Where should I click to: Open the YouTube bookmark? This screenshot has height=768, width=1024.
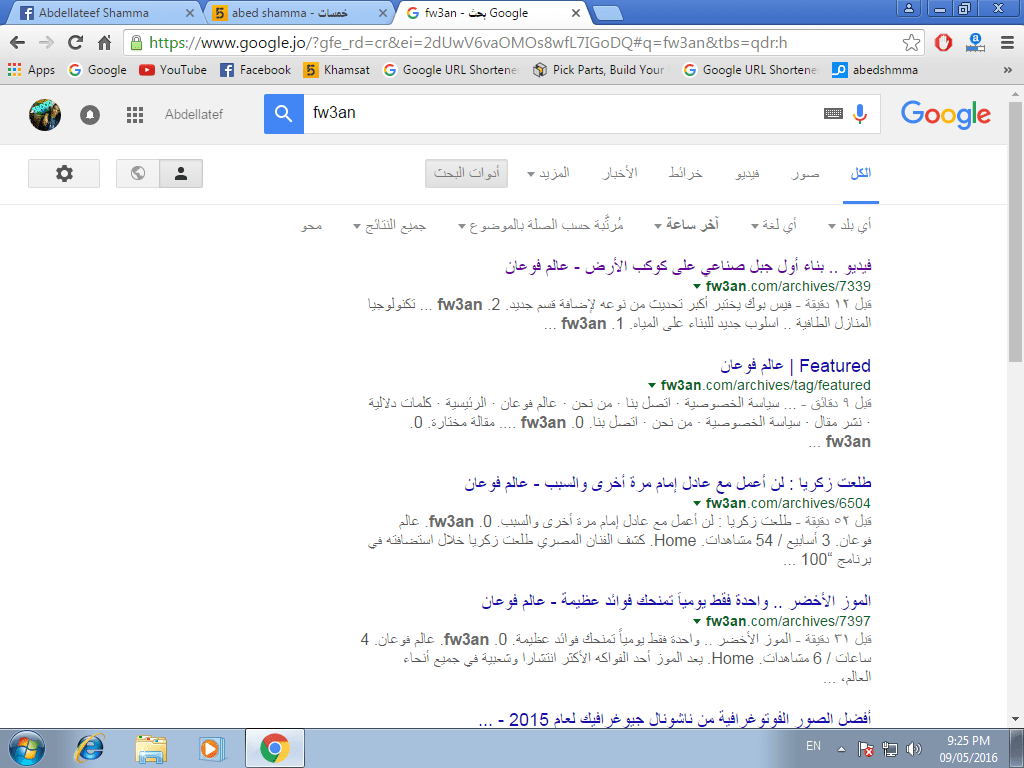pyautogui.click(x=173, y=70)
